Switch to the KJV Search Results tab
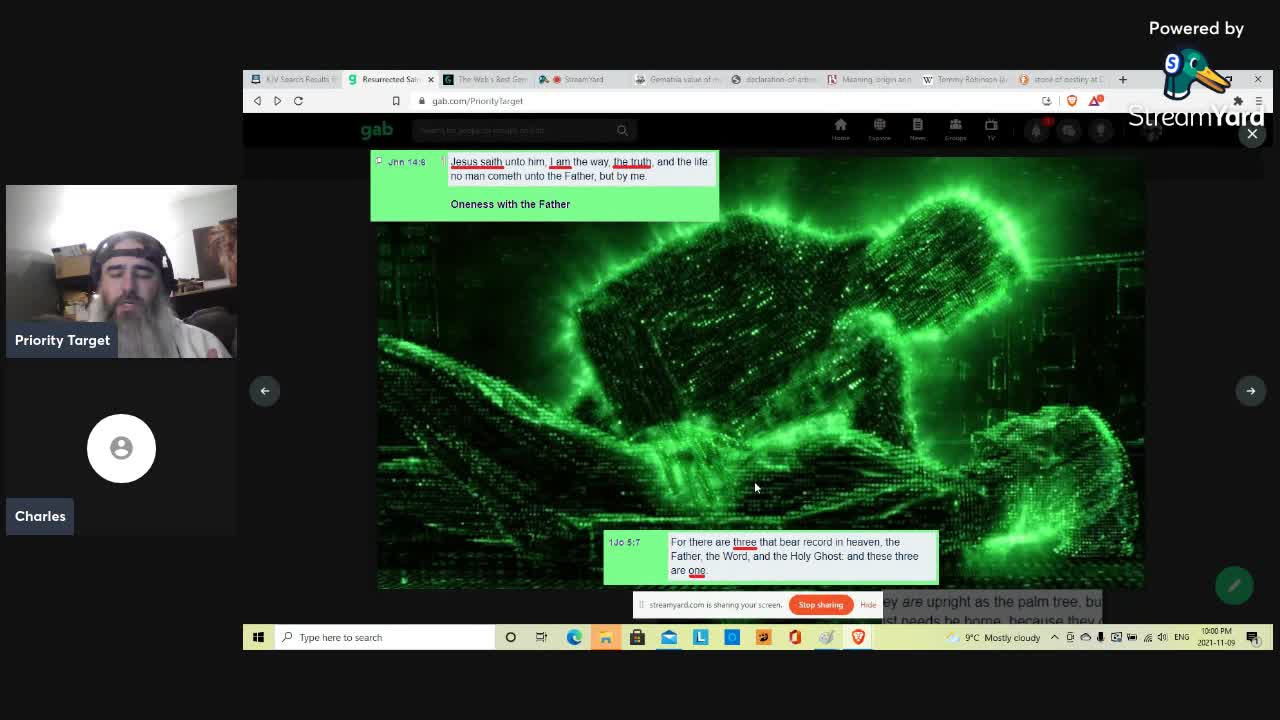The height and width of the screenshot is (720, 1280). [295, 79]
